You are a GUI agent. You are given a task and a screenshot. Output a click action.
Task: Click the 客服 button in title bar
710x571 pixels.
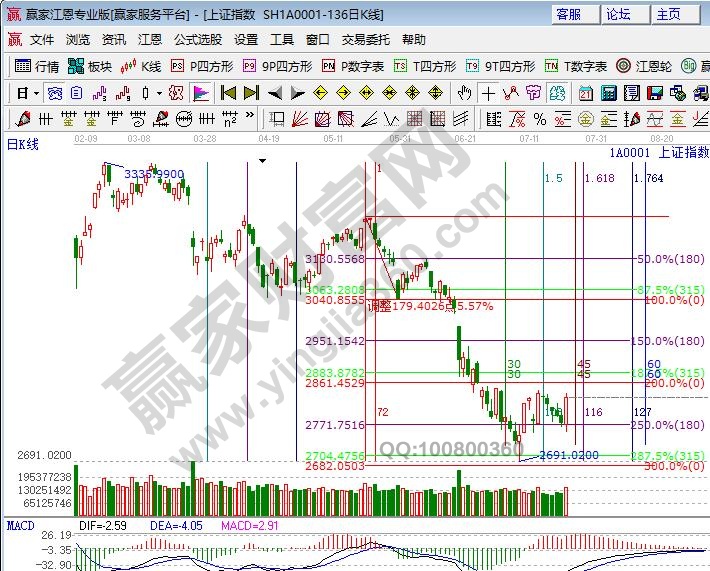coord(569,14)
